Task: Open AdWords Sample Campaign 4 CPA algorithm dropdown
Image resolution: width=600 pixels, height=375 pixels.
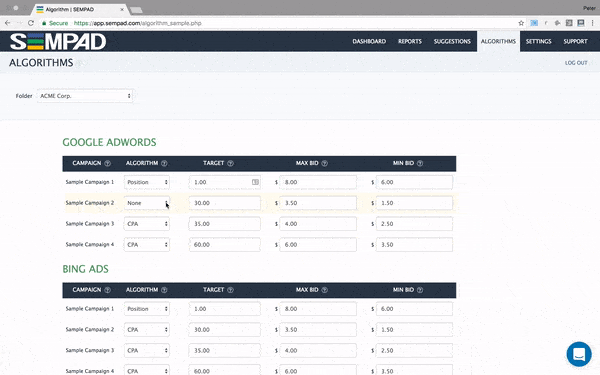Action: [x=147, y=245]
